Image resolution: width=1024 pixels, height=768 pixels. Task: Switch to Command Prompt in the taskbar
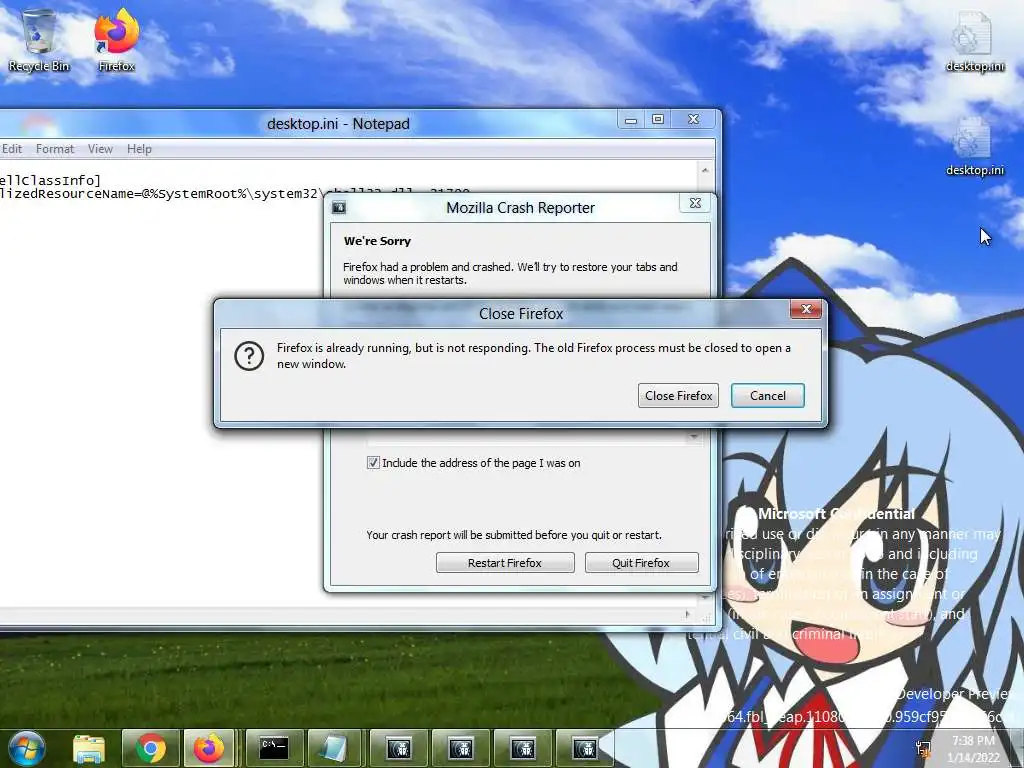coord(274,748)
